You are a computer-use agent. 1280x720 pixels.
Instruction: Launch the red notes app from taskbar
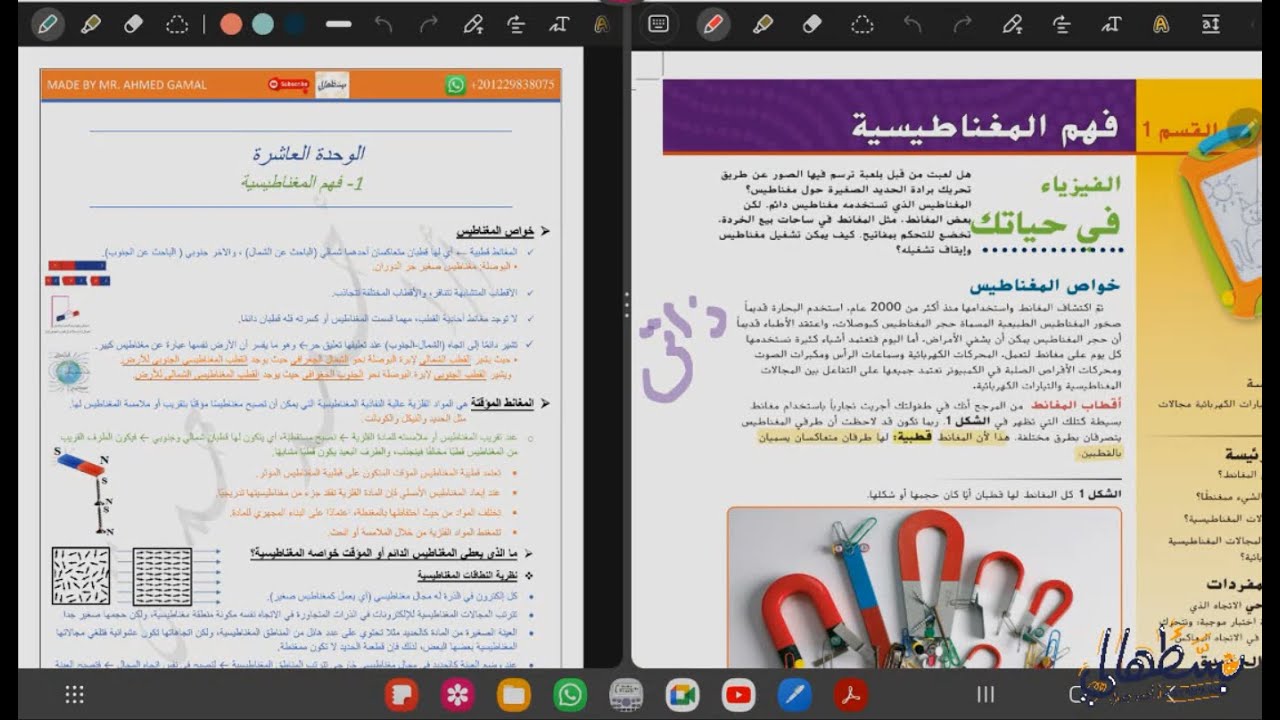403,695
